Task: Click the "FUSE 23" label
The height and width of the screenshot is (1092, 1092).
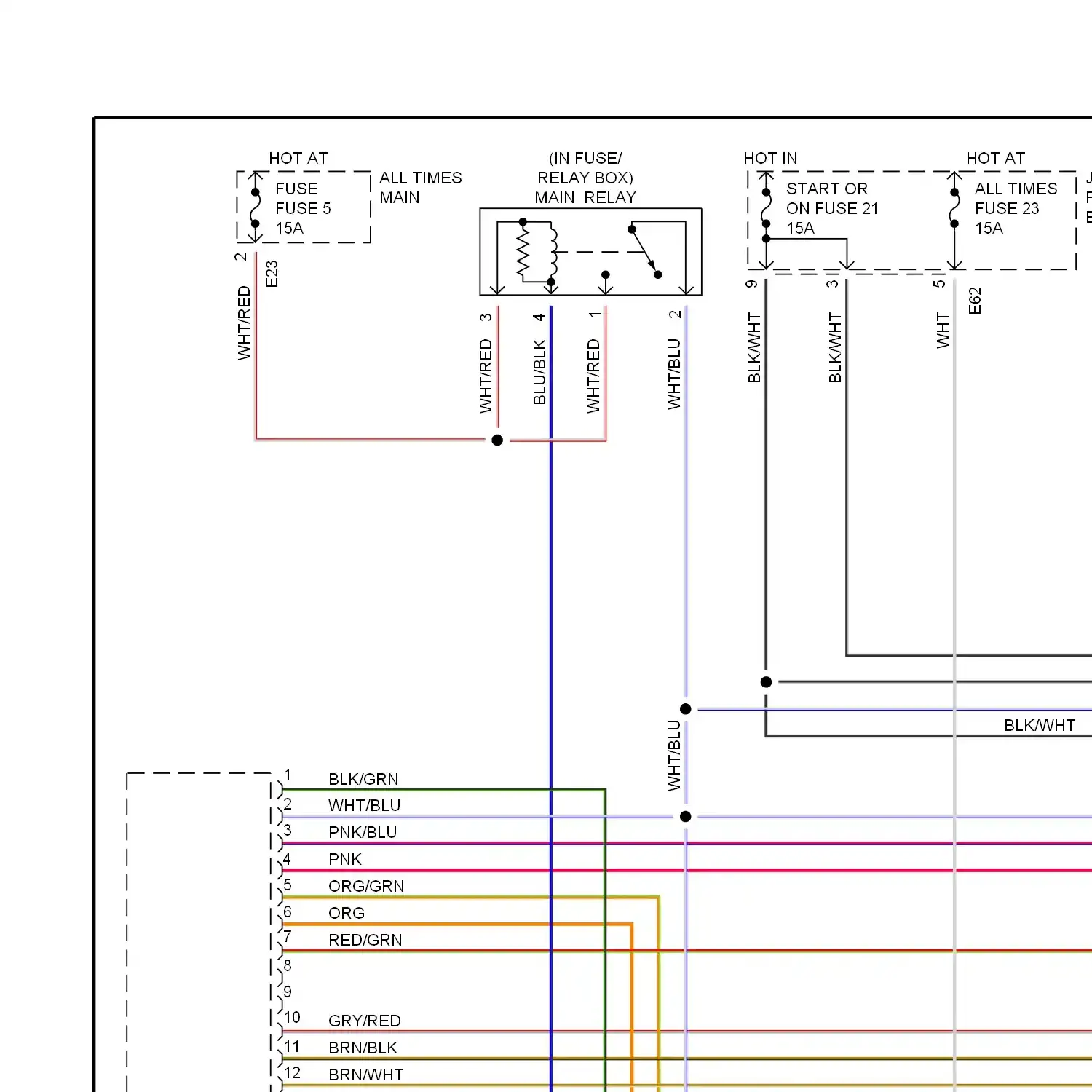Action: (x=1007, y=208)
